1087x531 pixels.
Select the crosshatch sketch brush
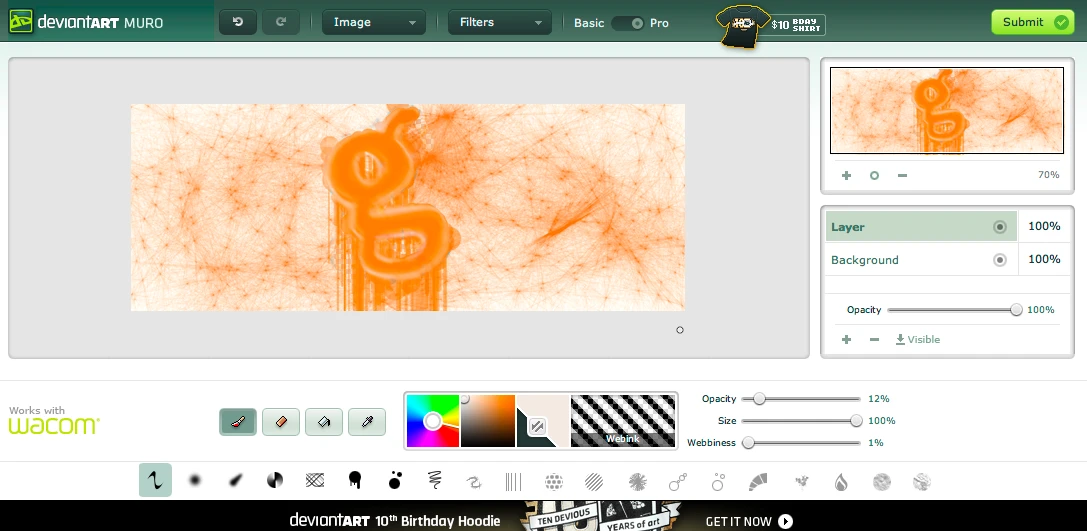315,480
